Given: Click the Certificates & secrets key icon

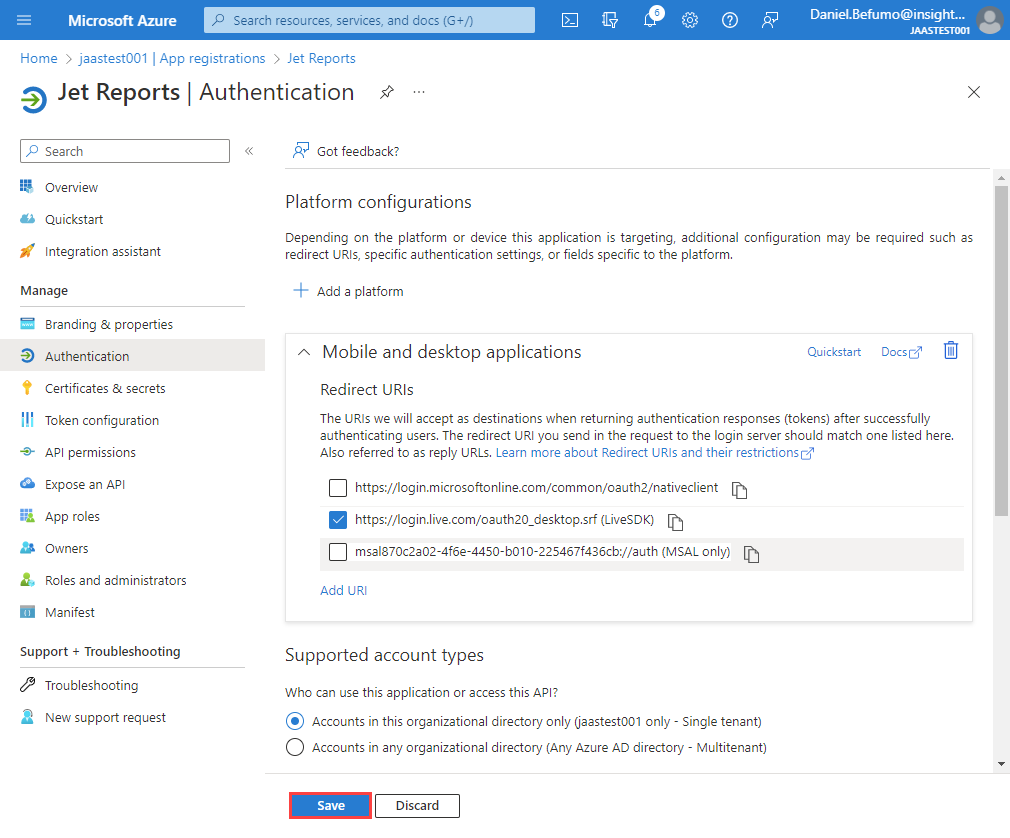Looking at the screenshot, I should pyautogui.click(x=27, y=388).
